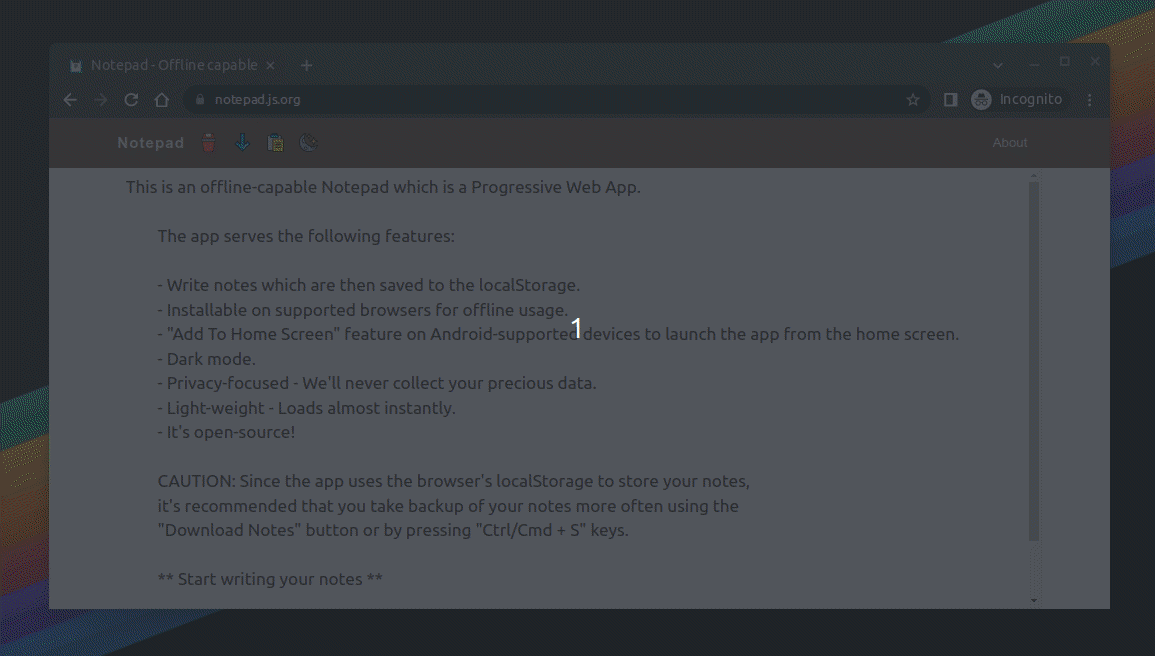Click the 'Write notes which are then saved' line
1155x656 pixels.
point(368,286)
